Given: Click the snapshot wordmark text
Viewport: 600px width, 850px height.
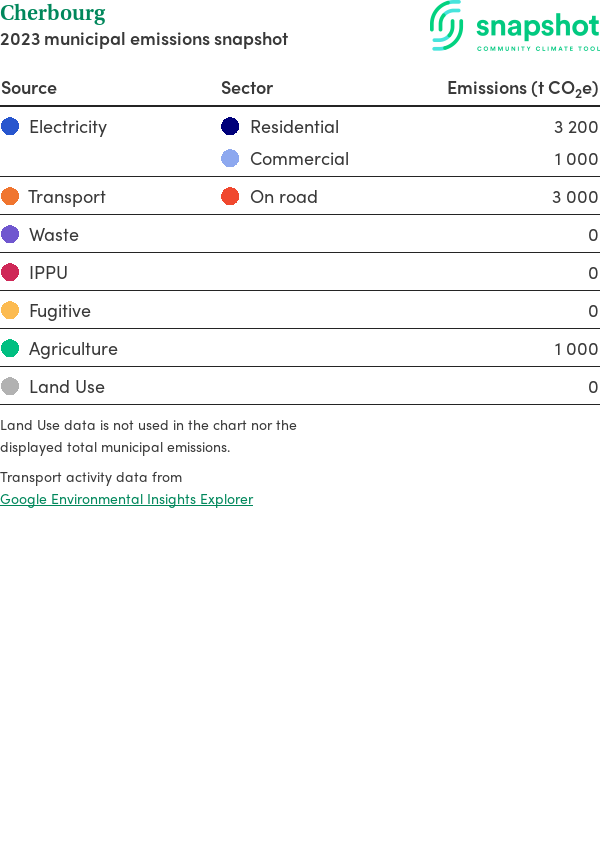Looking at the screenshot, I should tap(537, 25).
